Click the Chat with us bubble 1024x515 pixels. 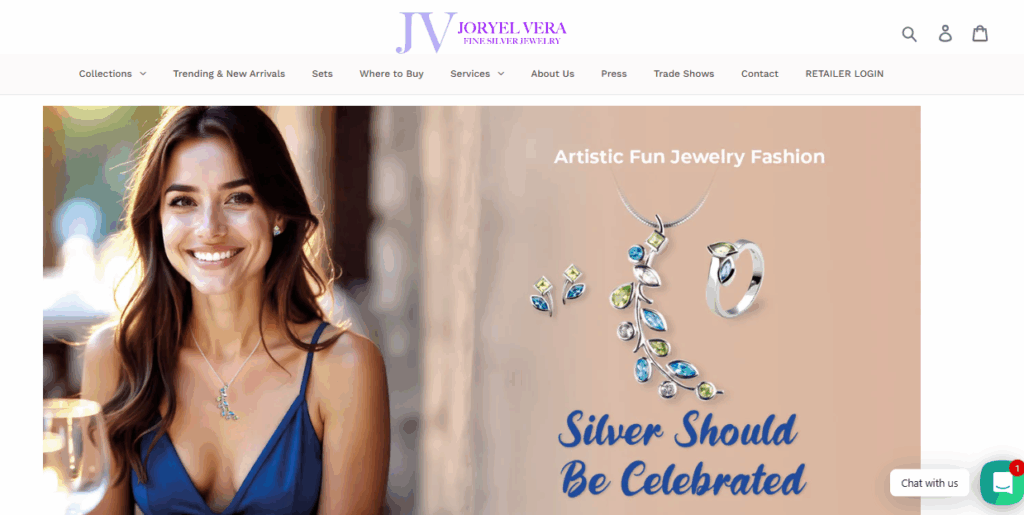(x=929, y=483)
